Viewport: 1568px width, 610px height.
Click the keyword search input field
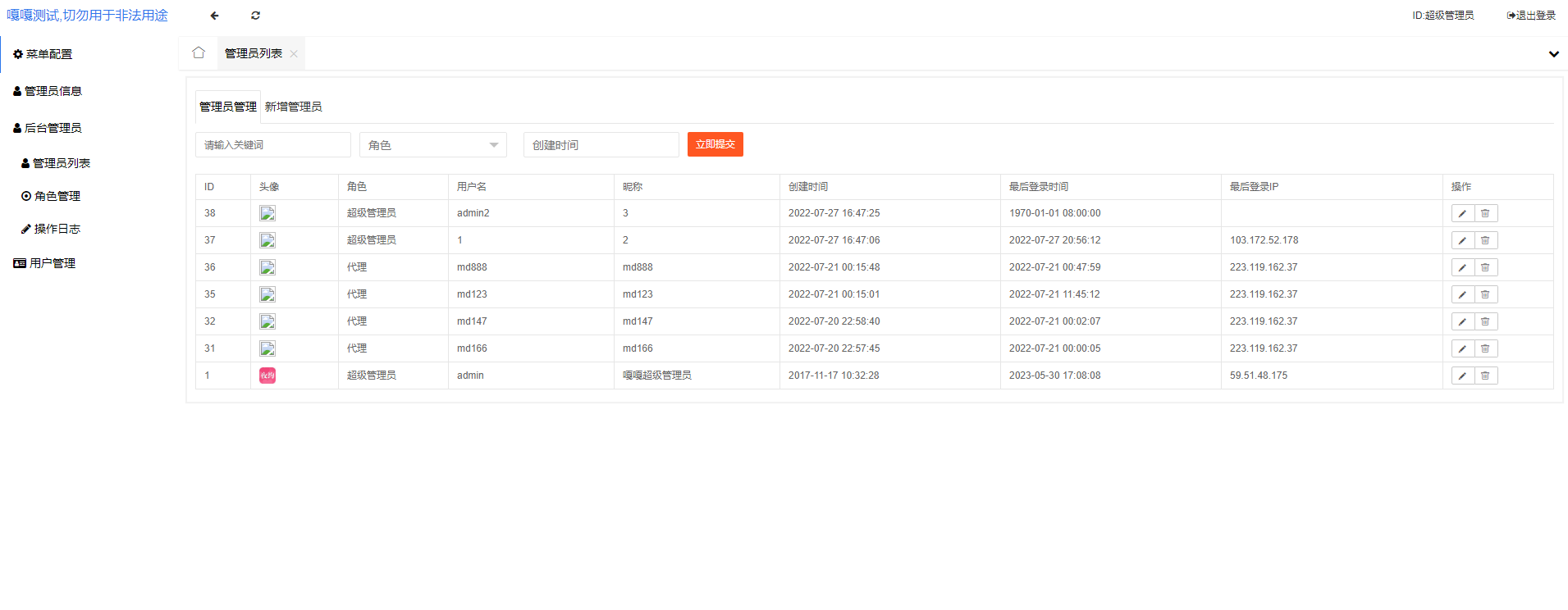pos(272,145)
